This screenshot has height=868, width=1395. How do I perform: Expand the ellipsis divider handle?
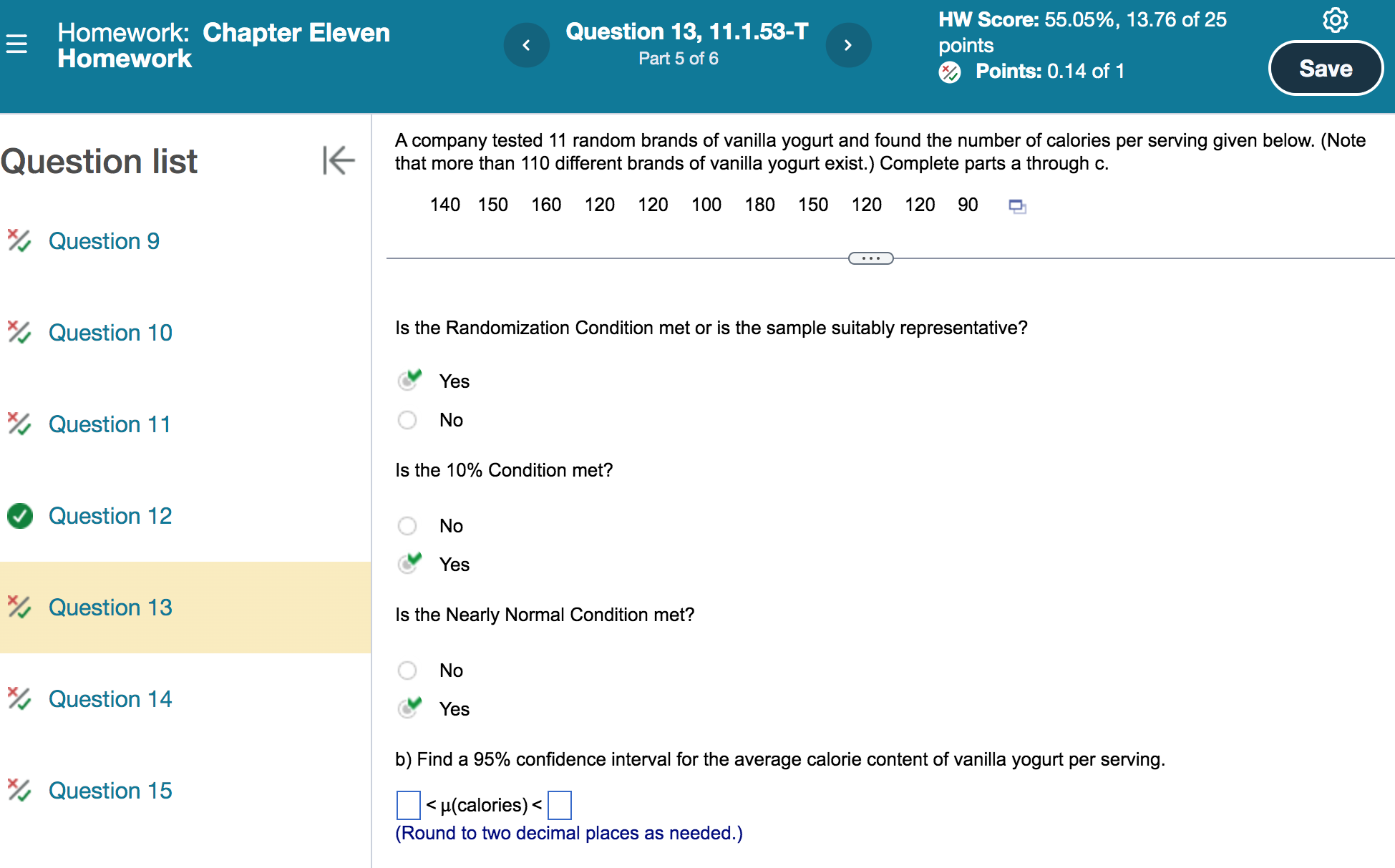point(870,258)
